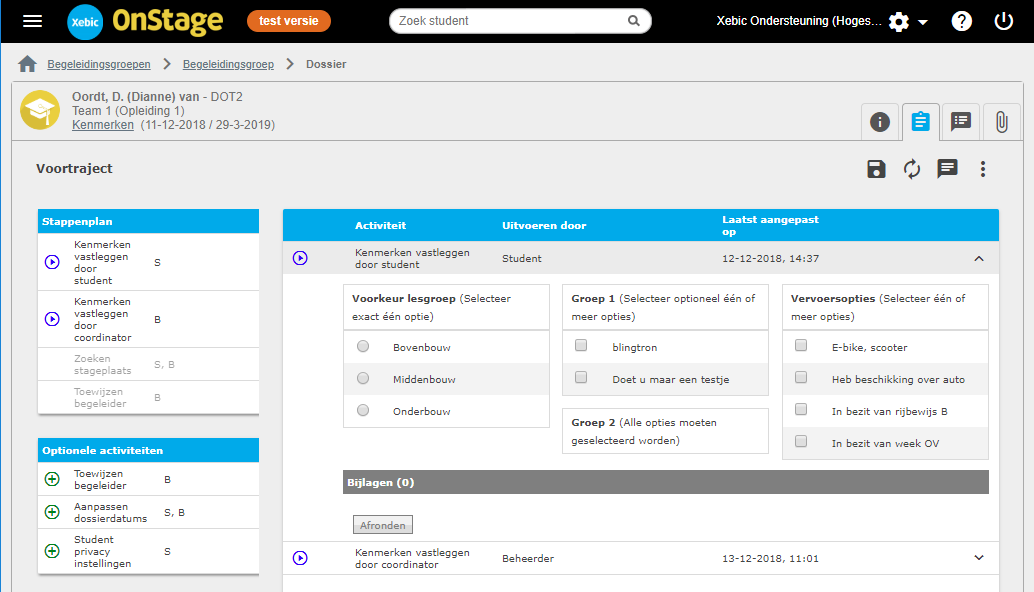The height and width of the screenshot is (592, 1034).
Task: Open the help question mark
Action: click(961, 21)
